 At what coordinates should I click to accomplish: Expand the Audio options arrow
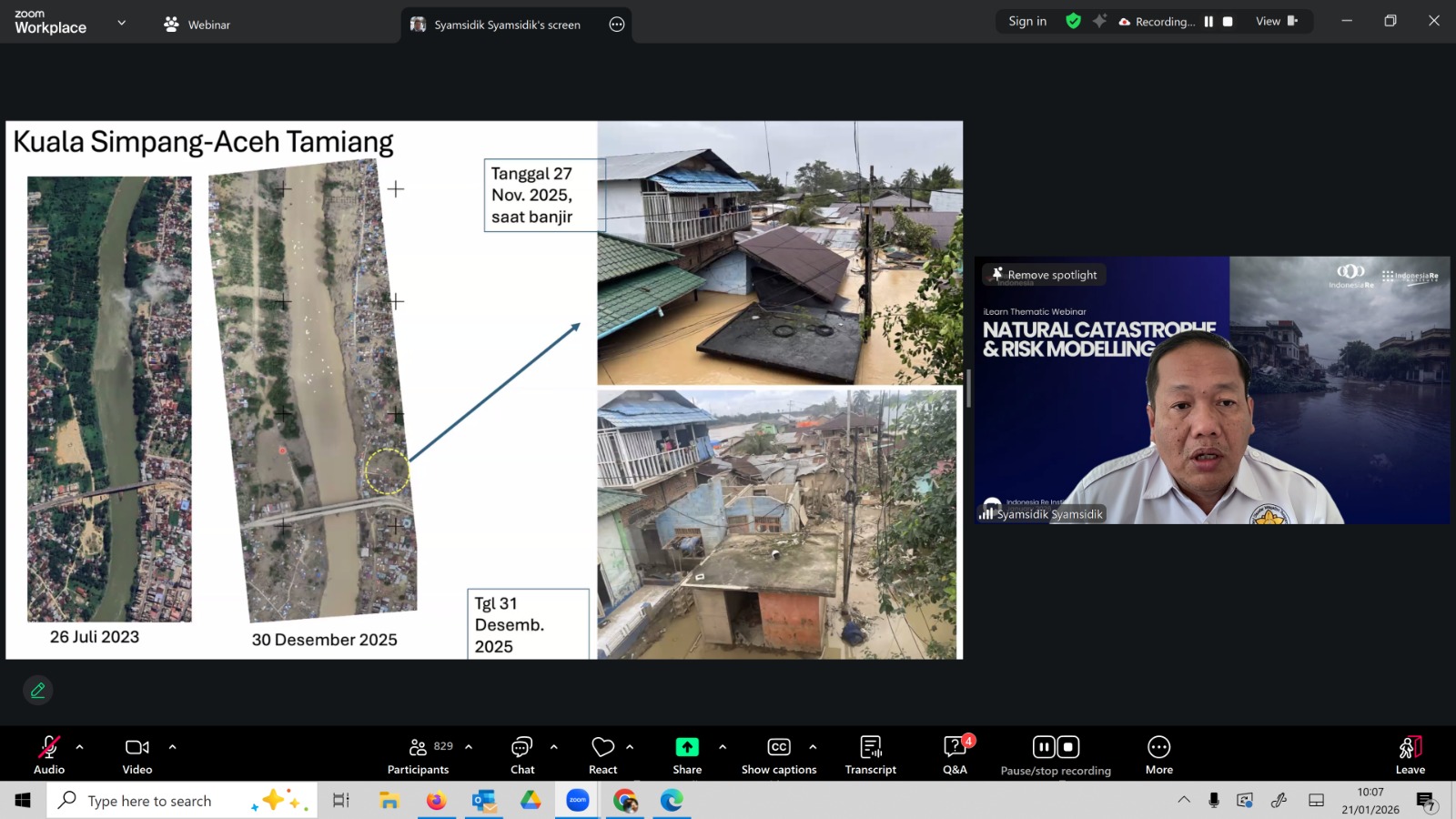[80, 747]
